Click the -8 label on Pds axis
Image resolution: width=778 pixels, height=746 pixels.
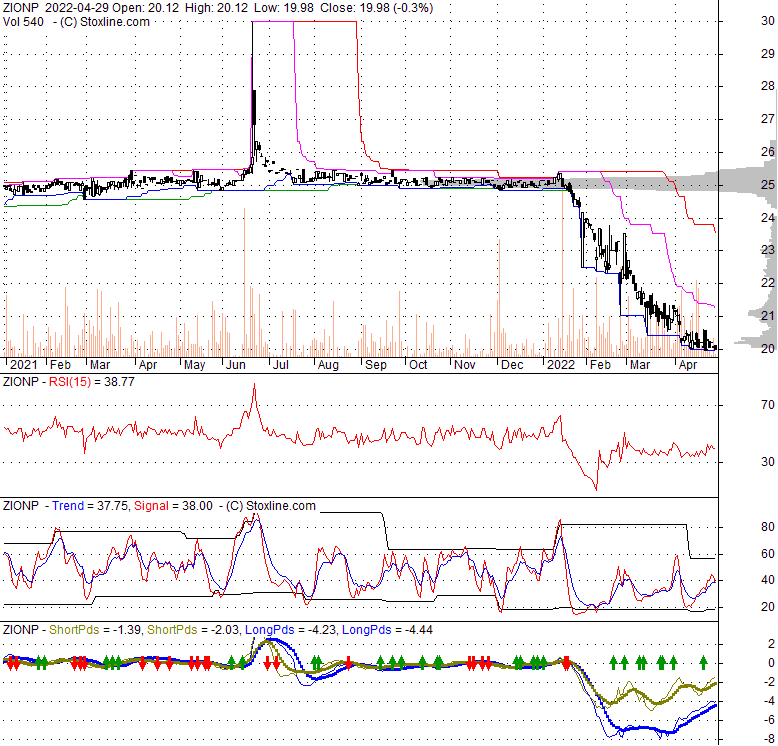point(769,740)
